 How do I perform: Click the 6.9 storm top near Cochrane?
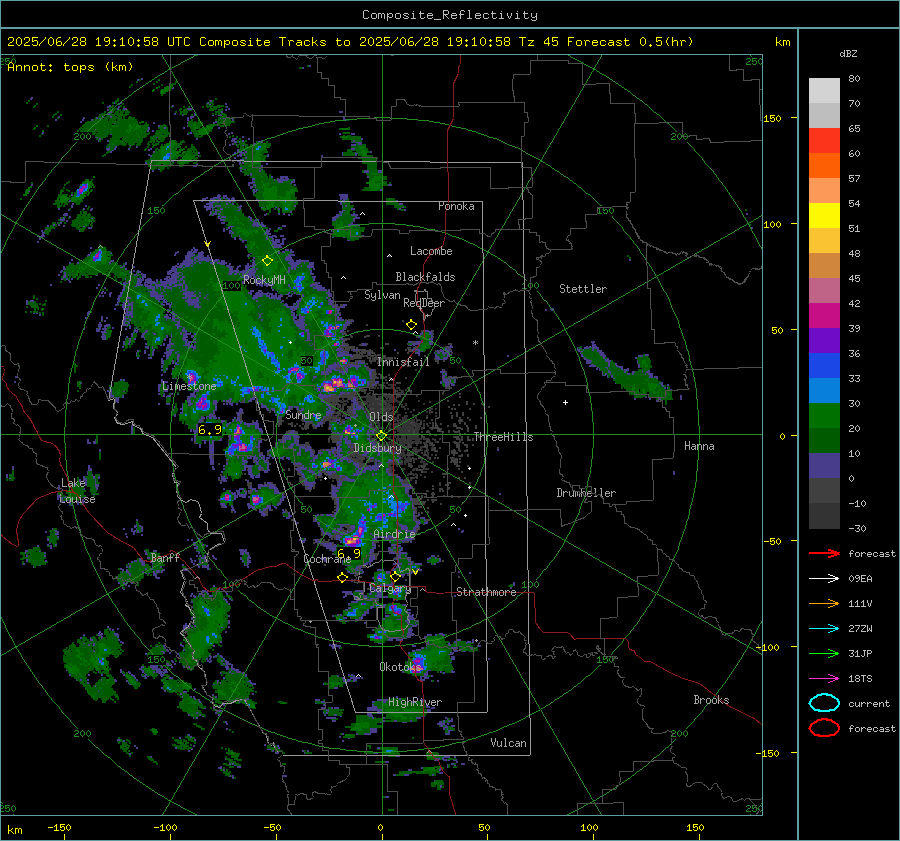349,553
